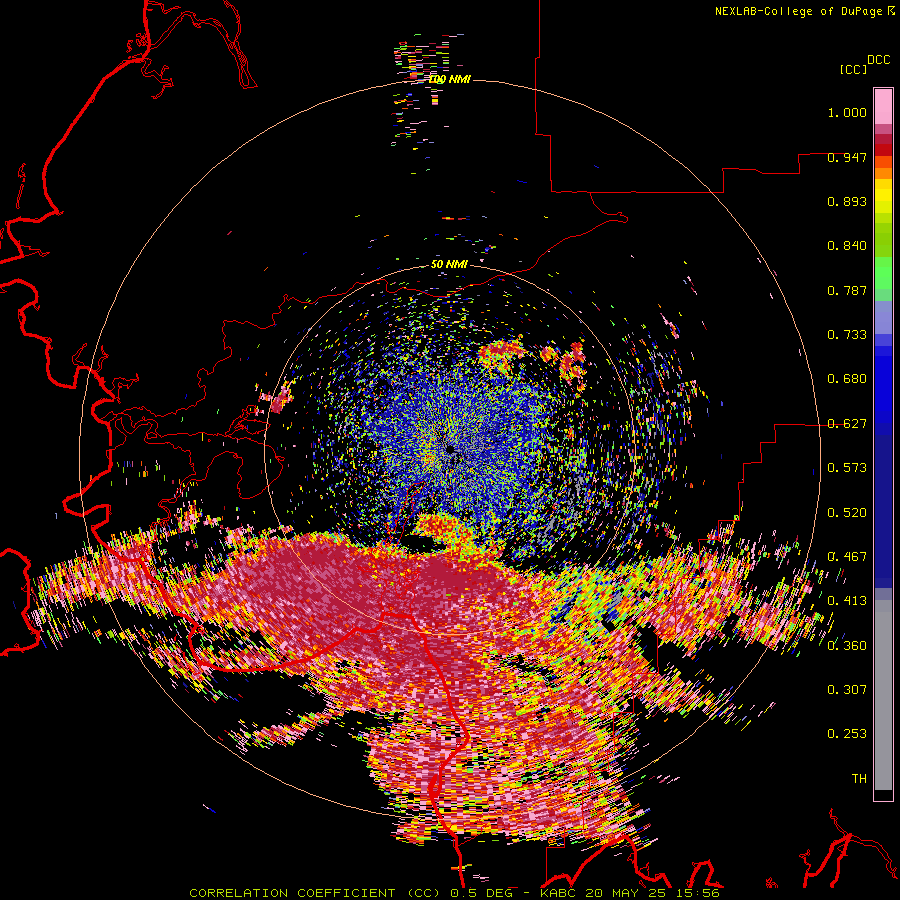This screenshot has height=900, width=900.
Task: Pick the gray color bar segment
Action: pyautogui.click(x=883, y=695)
